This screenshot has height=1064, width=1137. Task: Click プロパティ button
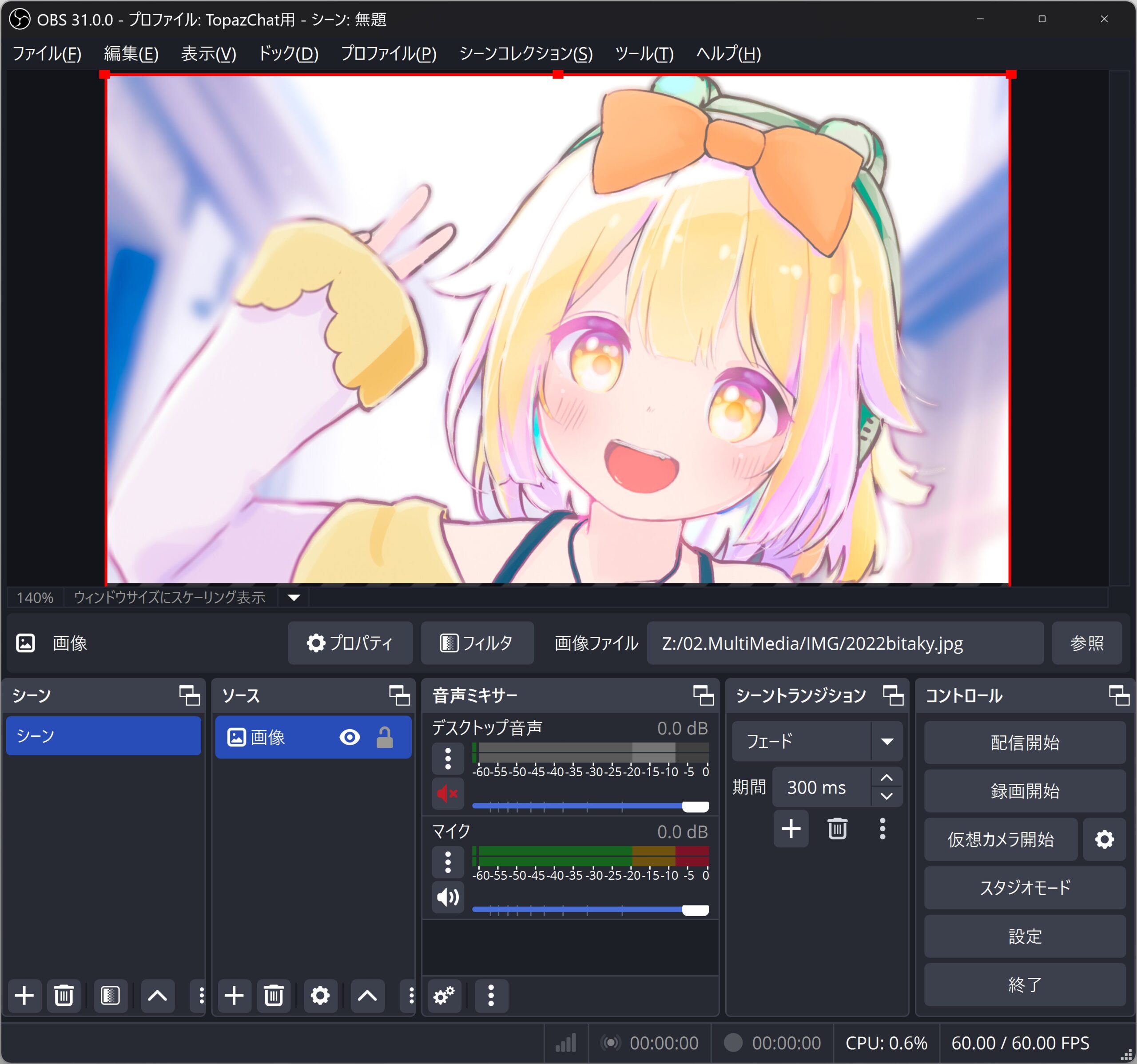(x=350, y=643)
